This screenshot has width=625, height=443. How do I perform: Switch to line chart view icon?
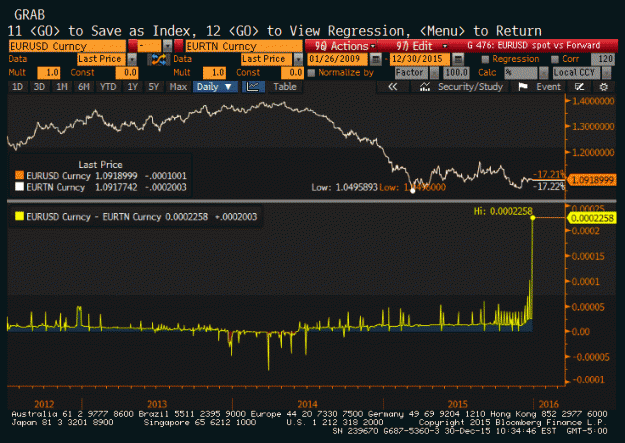pyautogui.click(x=252, y=87)
